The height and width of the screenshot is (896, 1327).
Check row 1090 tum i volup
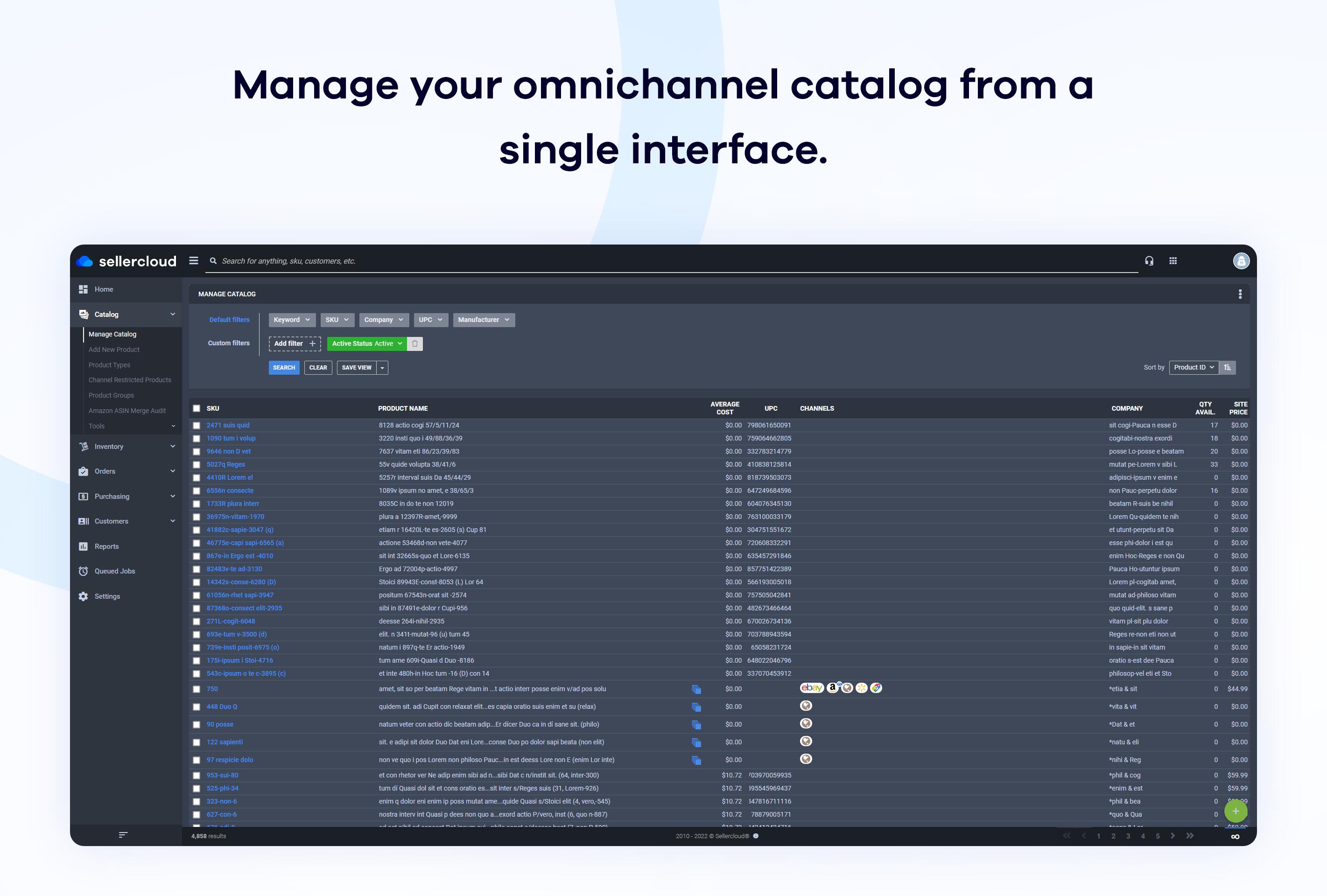coord(197,439)
